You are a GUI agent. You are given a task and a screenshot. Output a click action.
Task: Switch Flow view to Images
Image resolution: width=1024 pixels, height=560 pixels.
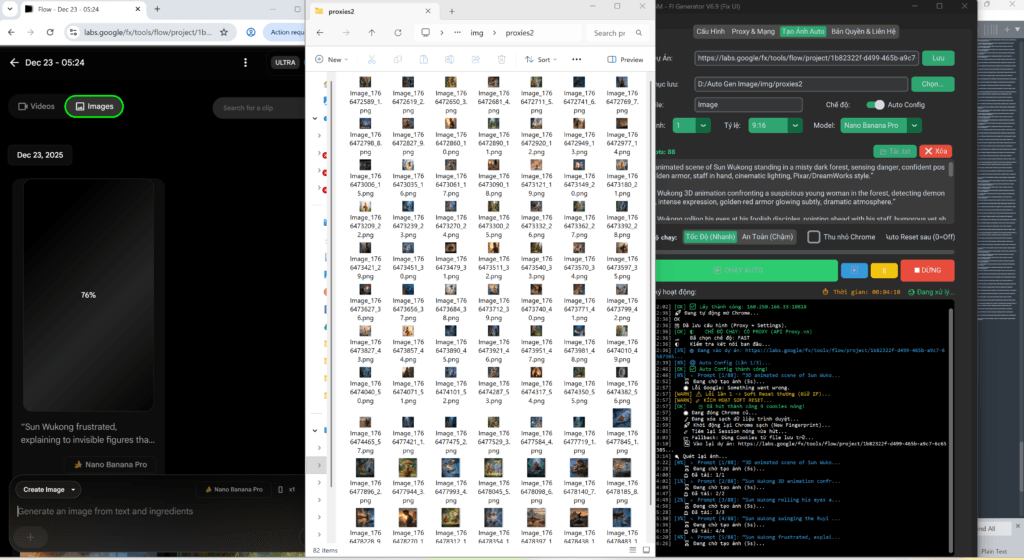(94, 106)
